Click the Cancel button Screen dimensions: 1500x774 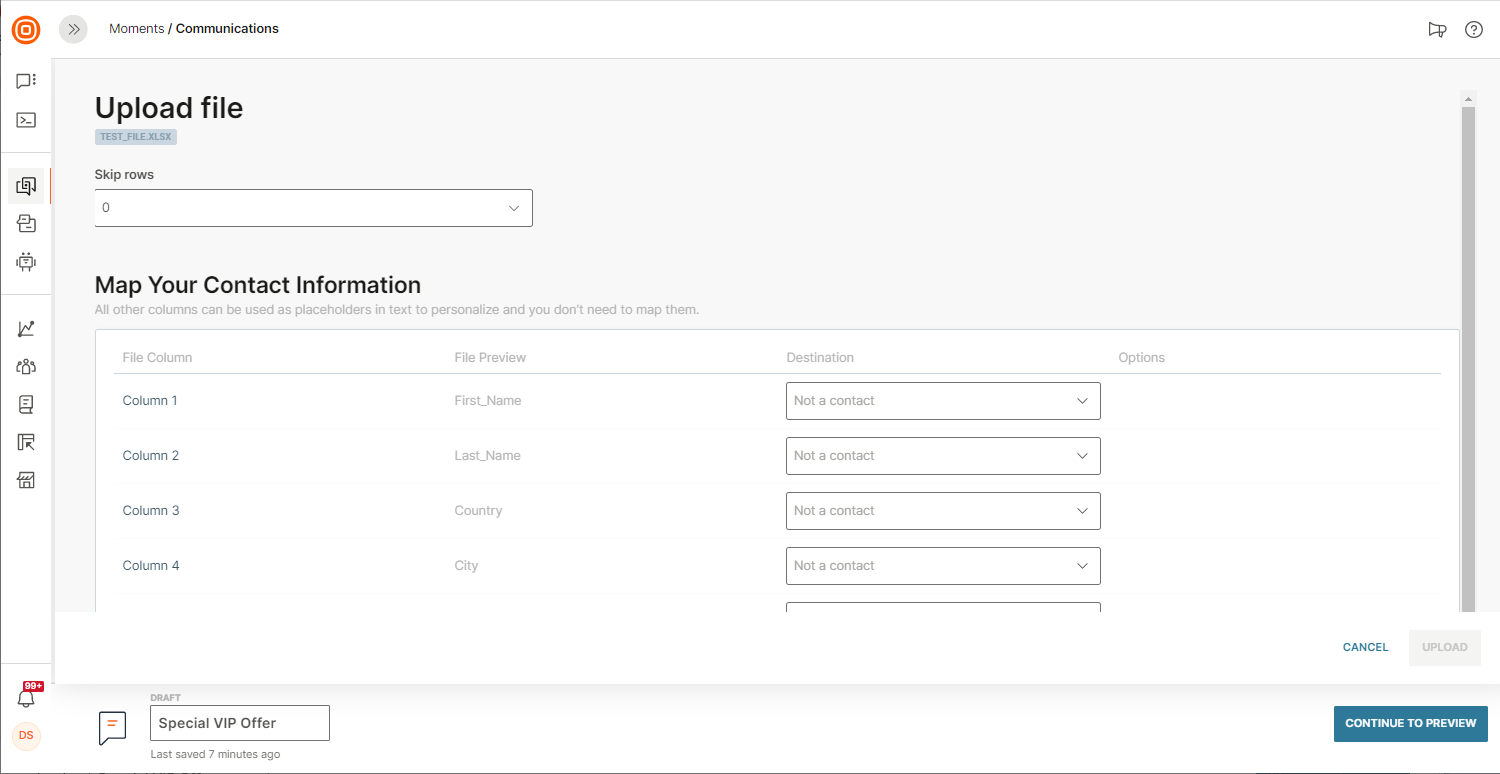(x=1365, y=647)
